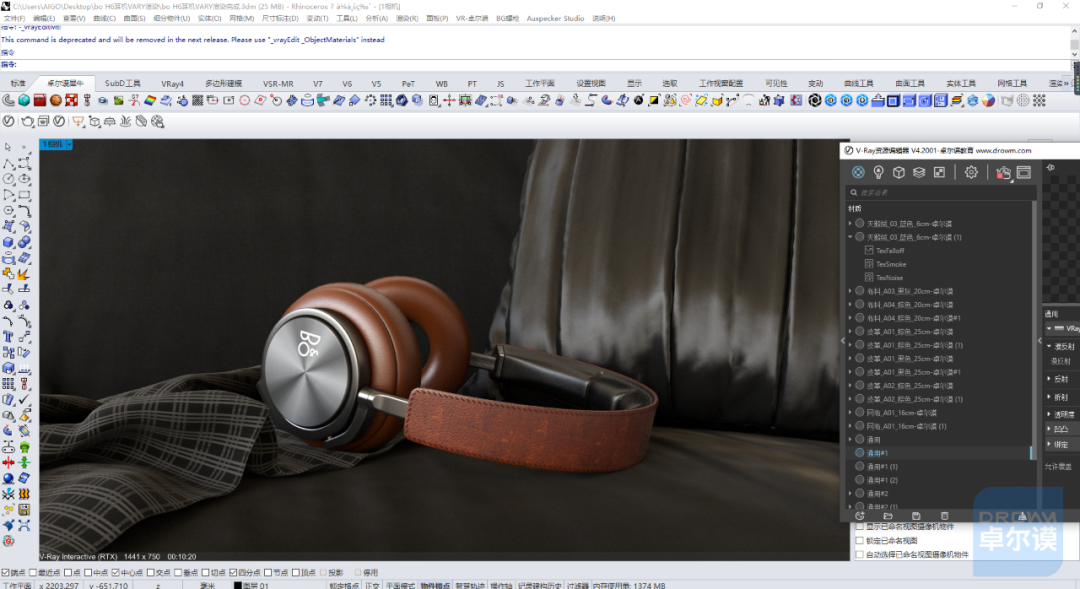
Task: Expand the first 天鹅绒_03_蓝色_6cm material
Action: [x=850, y=224]
